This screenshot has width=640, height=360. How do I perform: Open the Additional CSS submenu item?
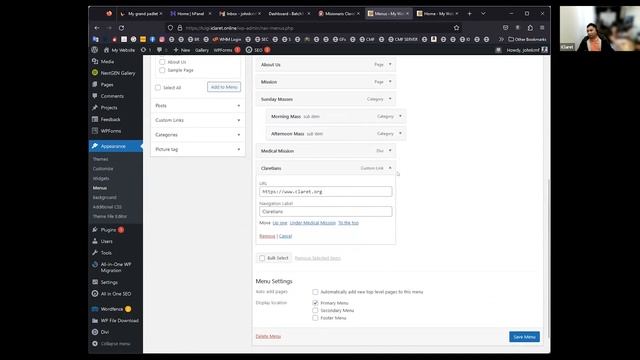(107, 207)
